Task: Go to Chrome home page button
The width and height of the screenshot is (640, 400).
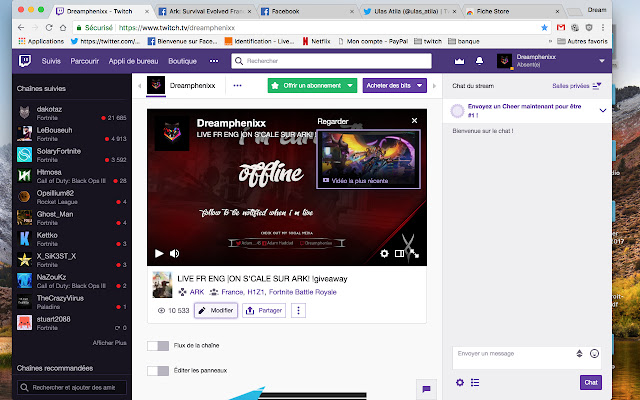Action: coord(63,27)
